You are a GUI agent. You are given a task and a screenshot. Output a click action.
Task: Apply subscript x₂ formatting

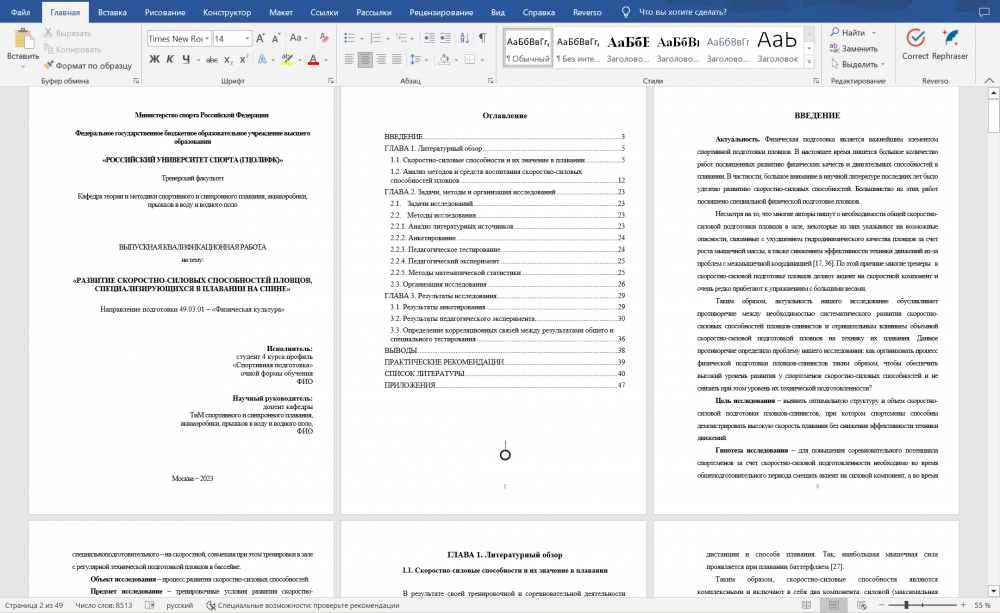click(x=228, y=59)
